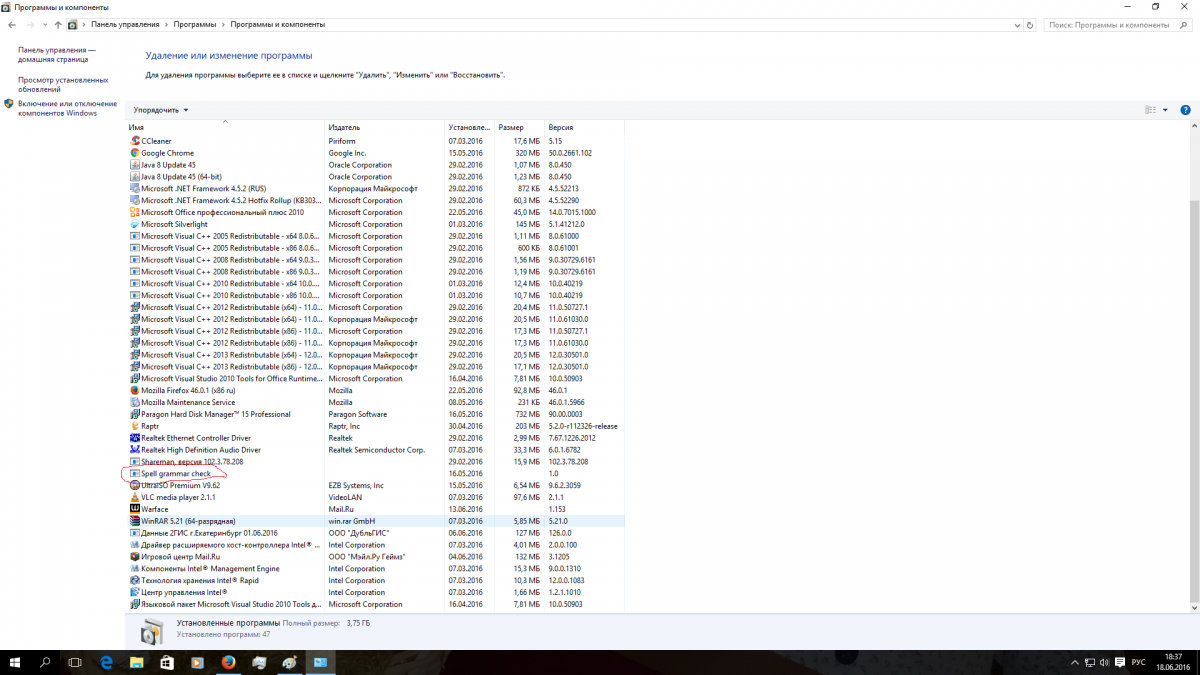The image size is (1200, 675).
Task: Click the Up one level arrow
Action: click(x=59, y=24)
